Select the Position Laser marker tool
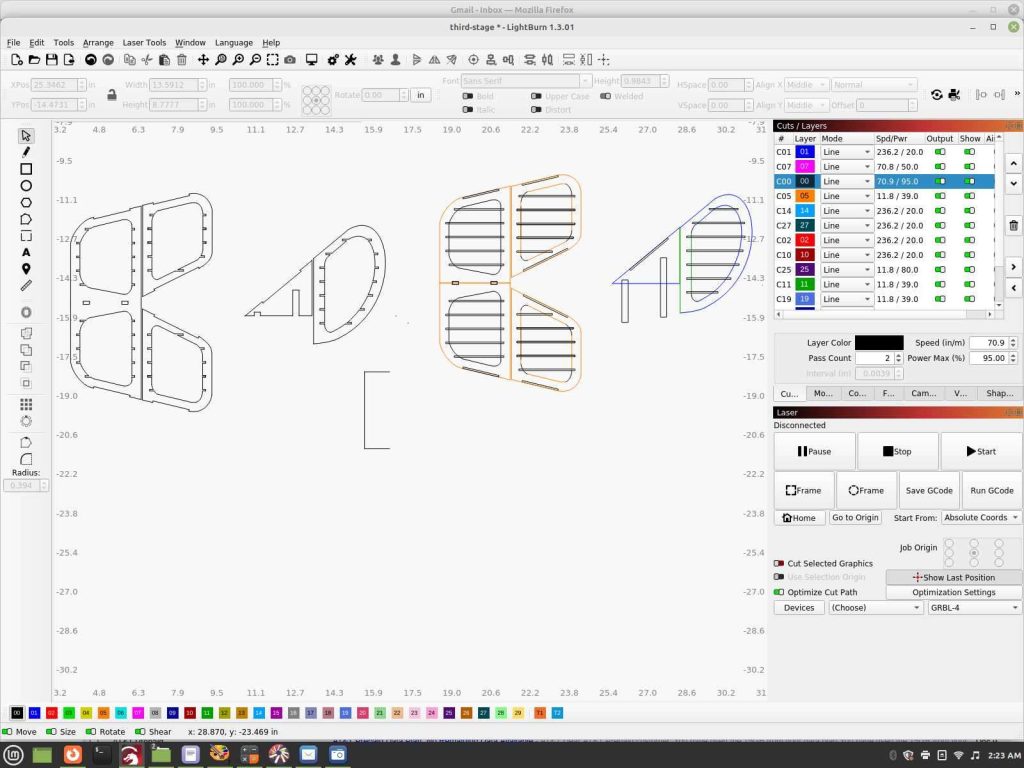The width and height of the screenshot is (1024, 768). coord(27,269)
